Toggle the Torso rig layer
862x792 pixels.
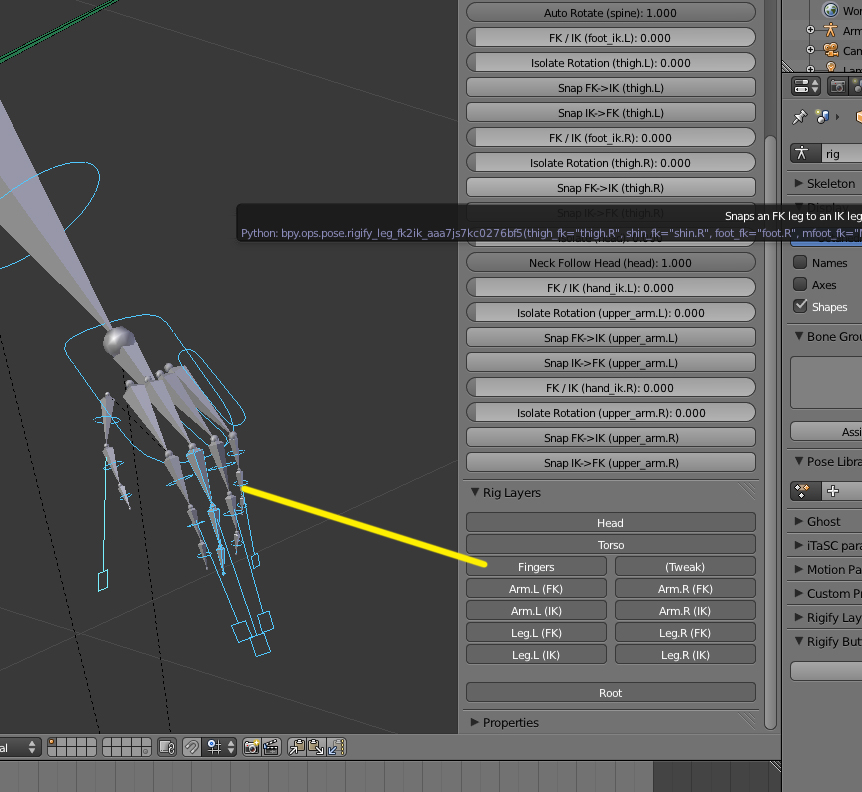click(611, 544)
